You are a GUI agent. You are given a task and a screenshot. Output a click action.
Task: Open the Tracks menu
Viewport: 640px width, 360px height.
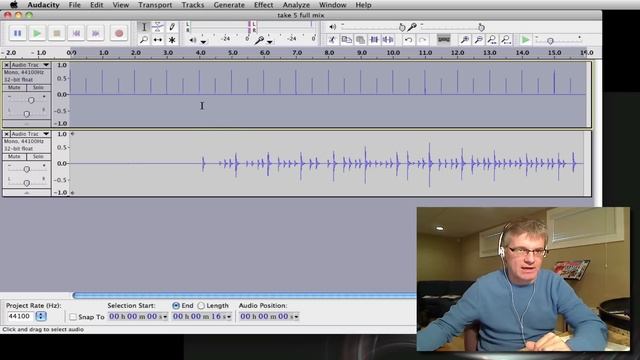click(193, 5)
